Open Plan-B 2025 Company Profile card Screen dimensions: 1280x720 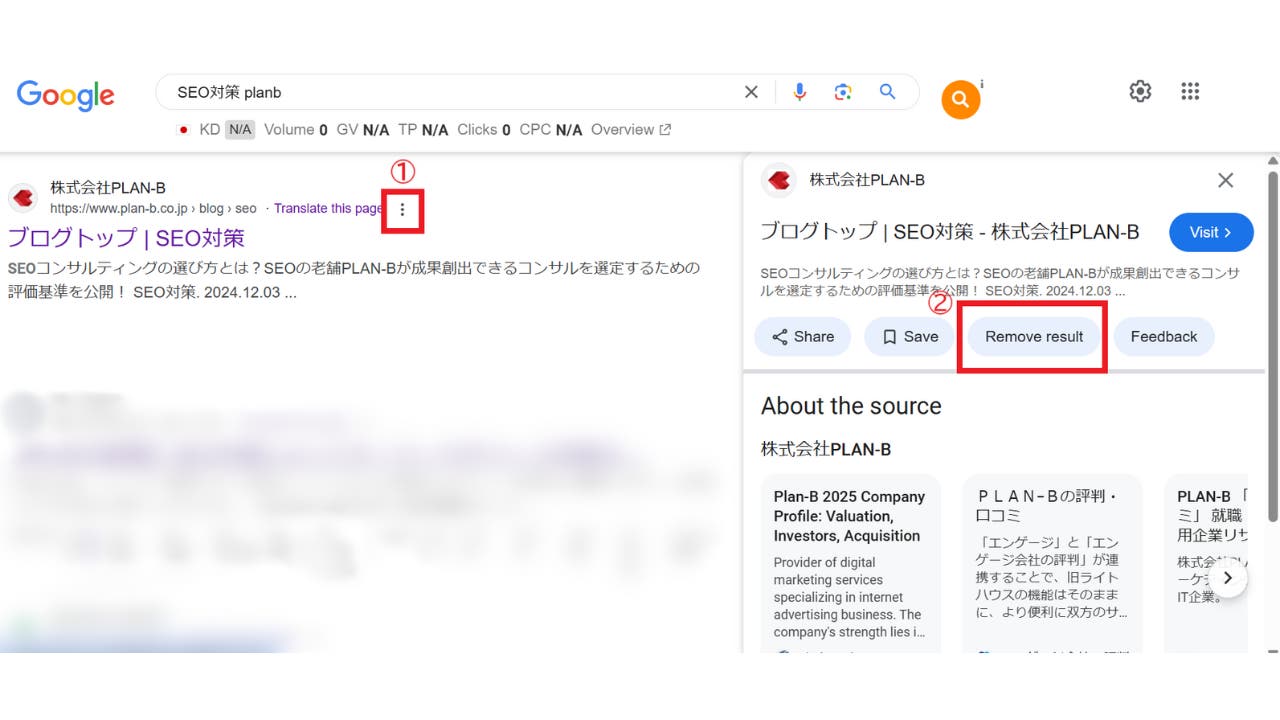coord(851,564)
